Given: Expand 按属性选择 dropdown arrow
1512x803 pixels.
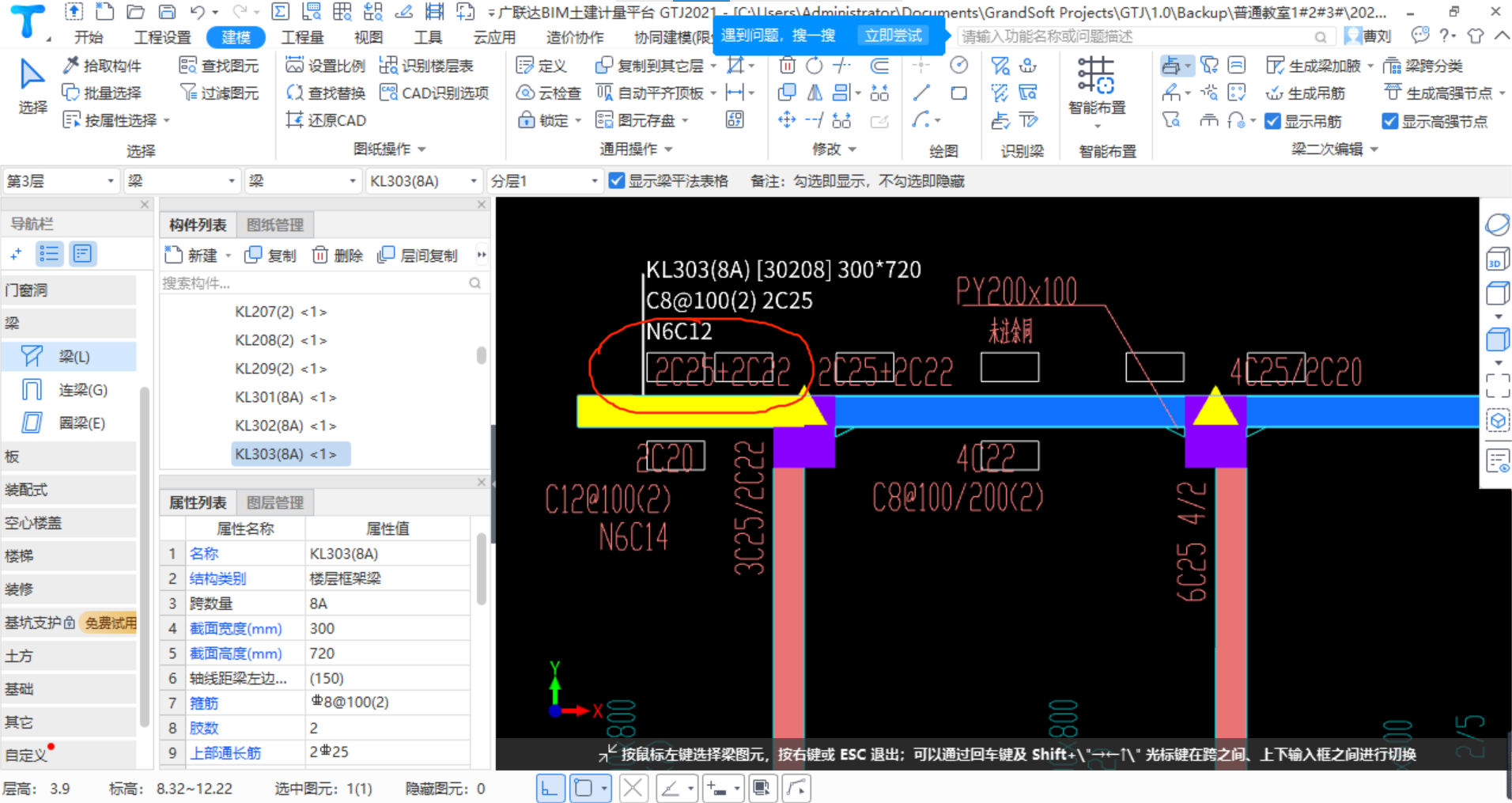Looking at the screenshot, I should click(167, 120).
